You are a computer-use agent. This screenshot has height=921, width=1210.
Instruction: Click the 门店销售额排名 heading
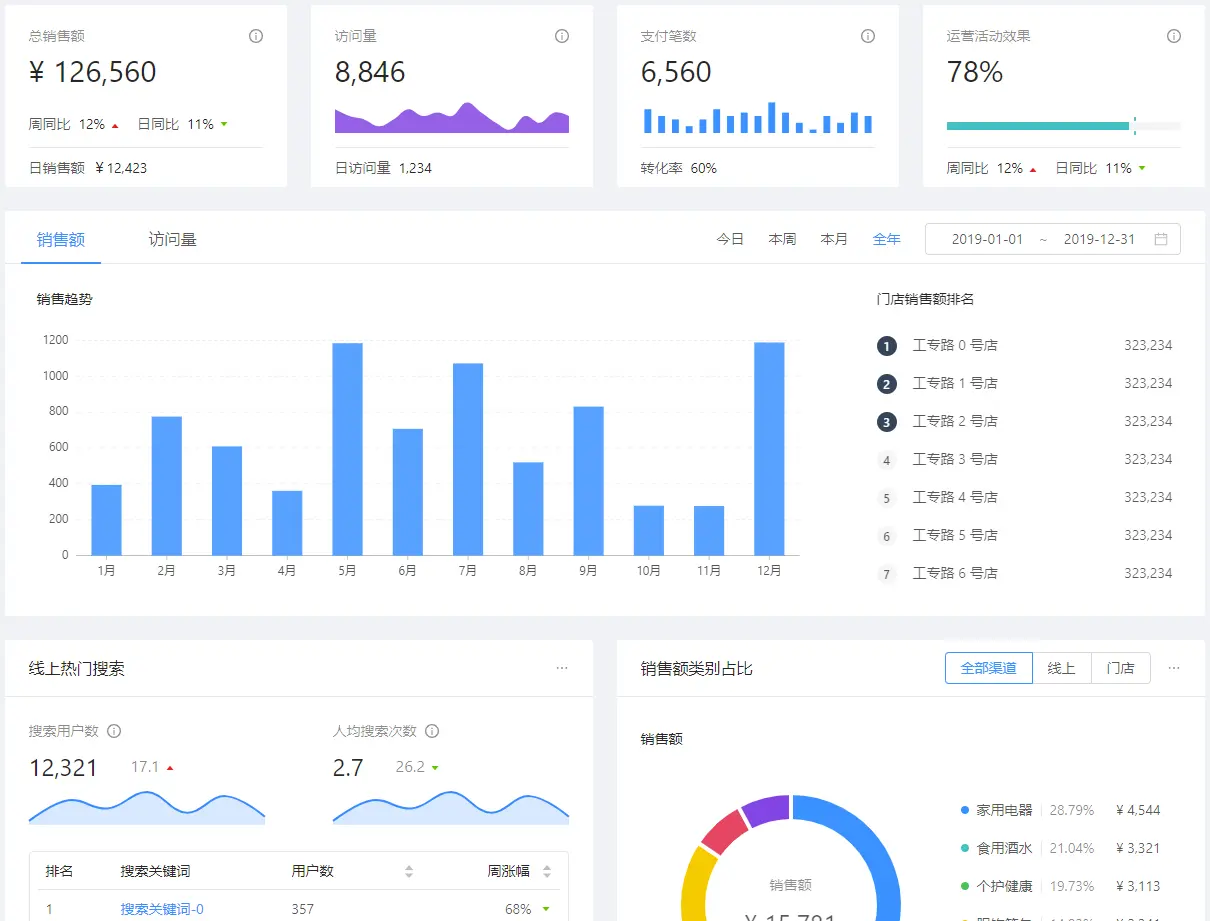pos(926,299)
